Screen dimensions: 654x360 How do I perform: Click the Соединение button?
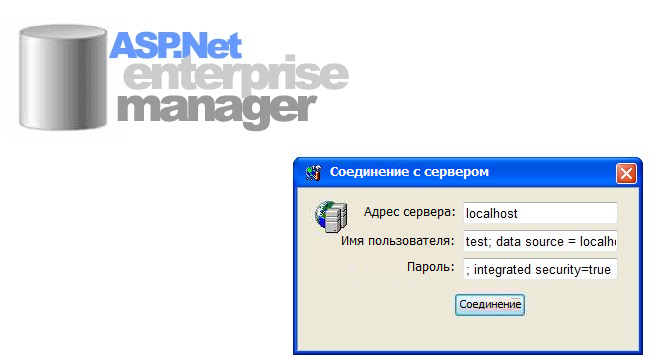(x=490, y=305)
